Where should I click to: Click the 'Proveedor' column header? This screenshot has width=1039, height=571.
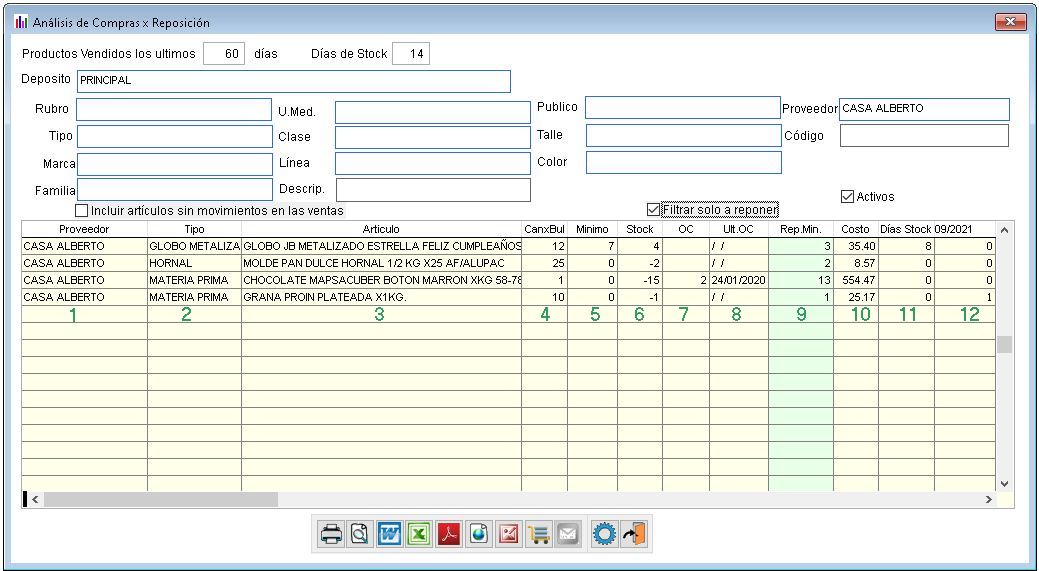tap(84, 229)
